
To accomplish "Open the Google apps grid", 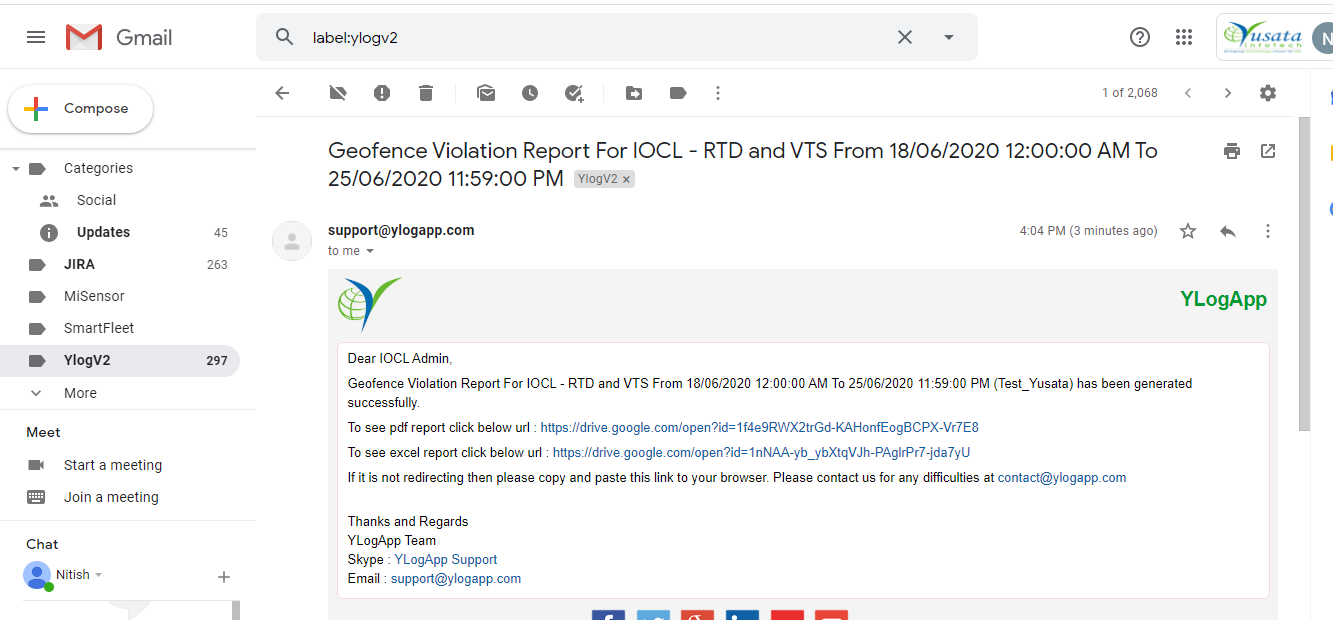I will pos(1184,37).
